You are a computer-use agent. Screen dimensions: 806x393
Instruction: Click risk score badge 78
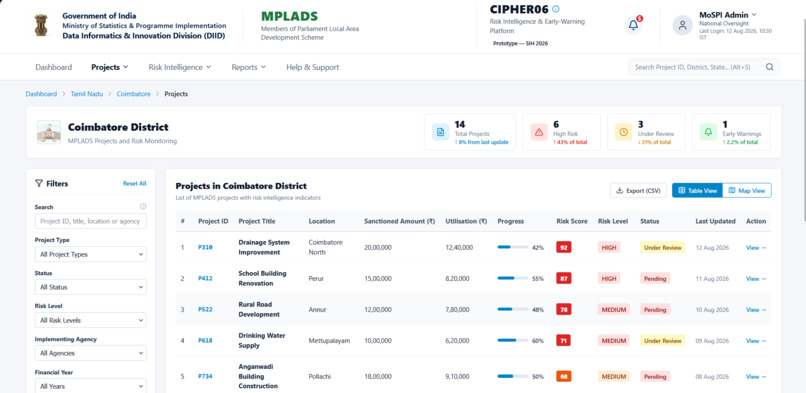tap(563, 310)
